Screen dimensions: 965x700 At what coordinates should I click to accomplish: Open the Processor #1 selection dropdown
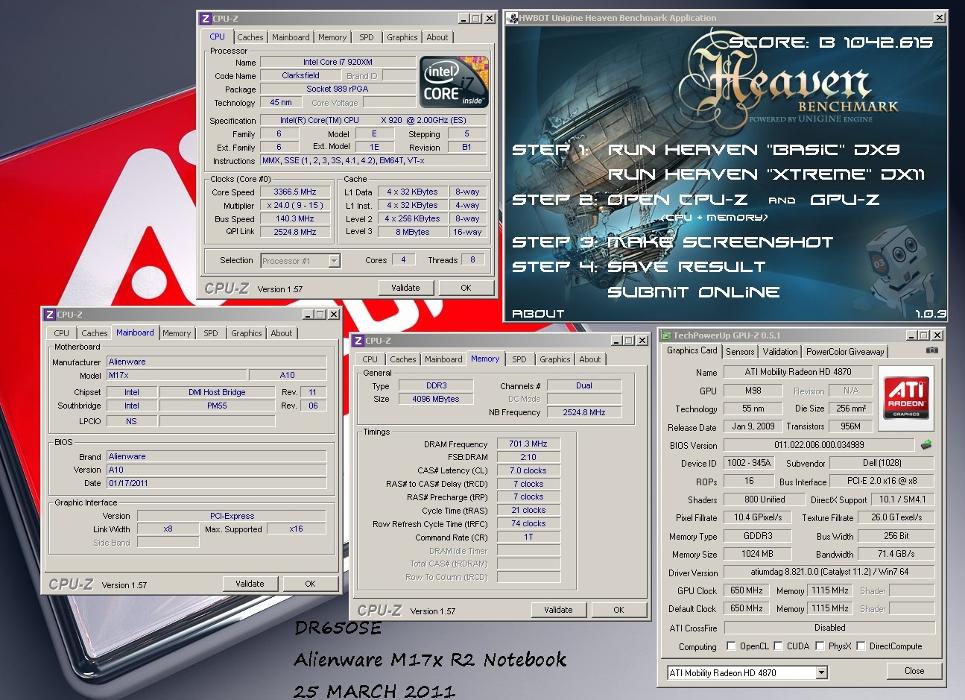click(x=334, y=260)
